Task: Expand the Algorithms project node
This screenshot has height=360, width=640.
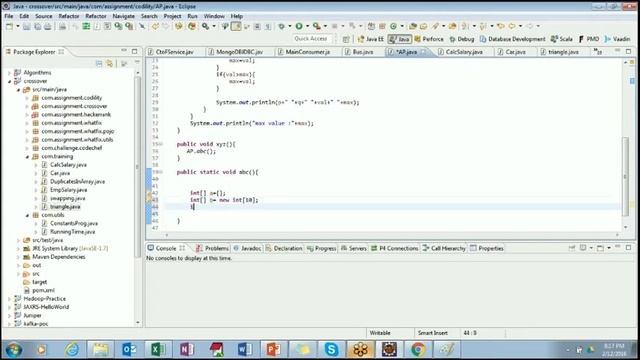Action: [9, 73]
